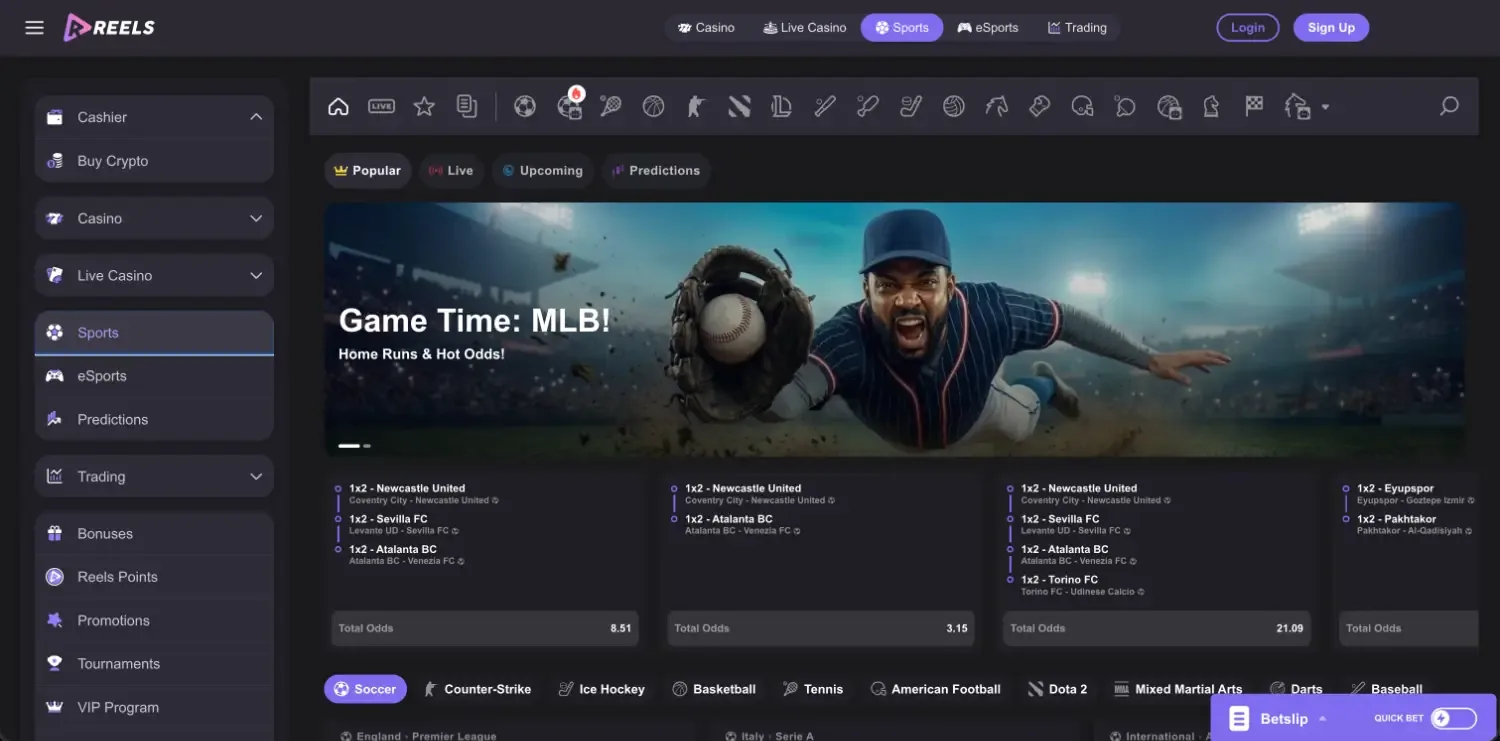Collapse the Cashier section chevron
The width and height of the screenshot is (1500, 741).
tap(256, 117)
